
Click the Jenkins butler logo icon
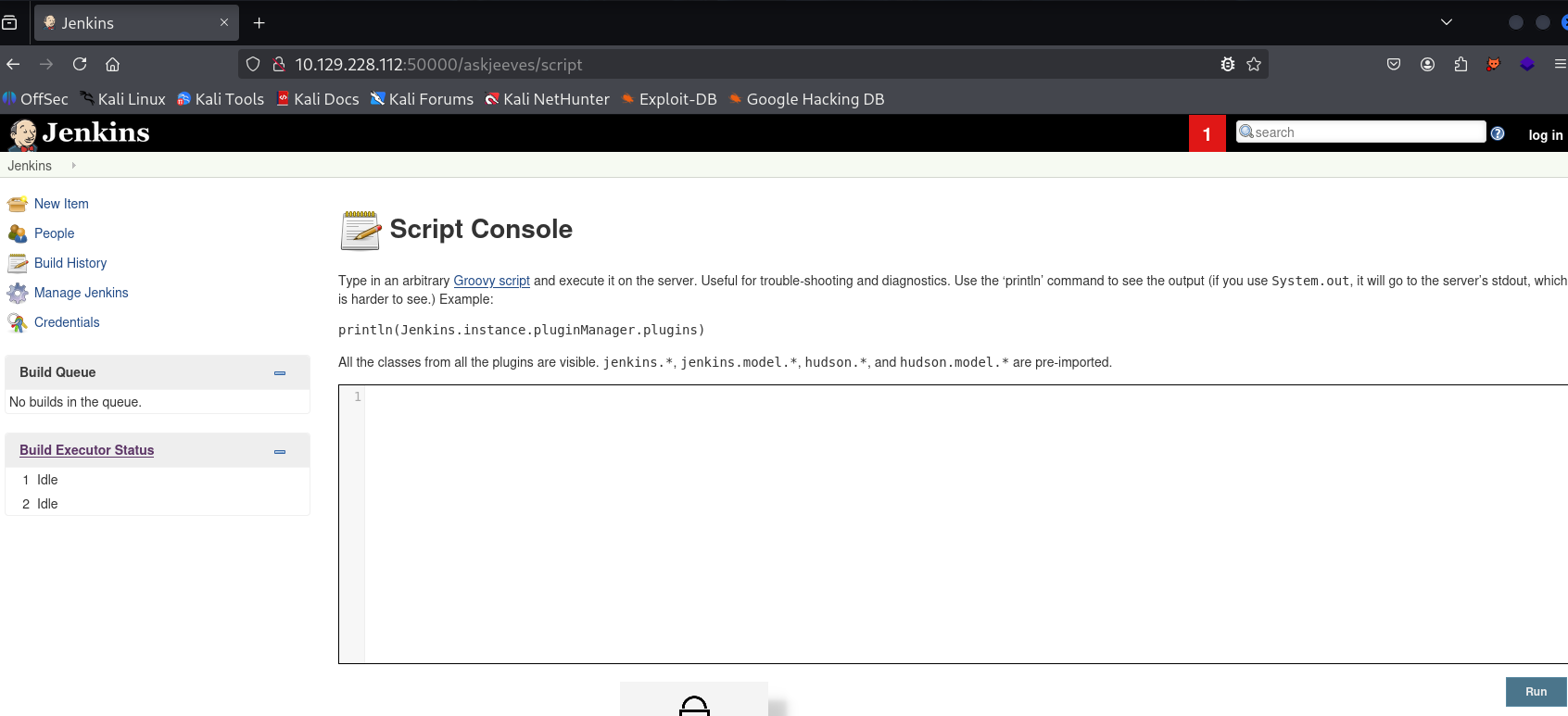click(22, 134)
